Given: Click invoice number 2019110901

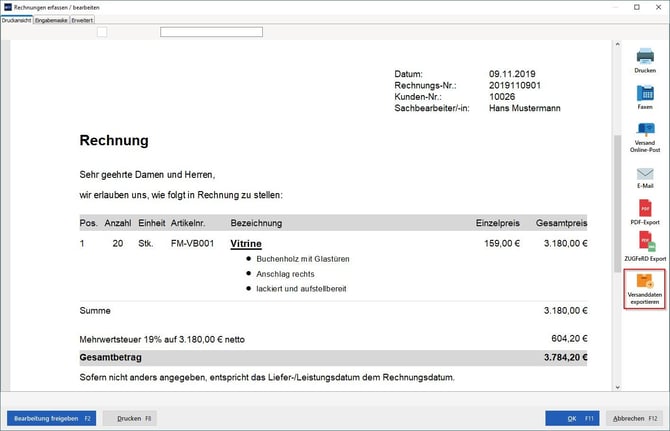Looking at the screenshot, I should click(515, 85).
